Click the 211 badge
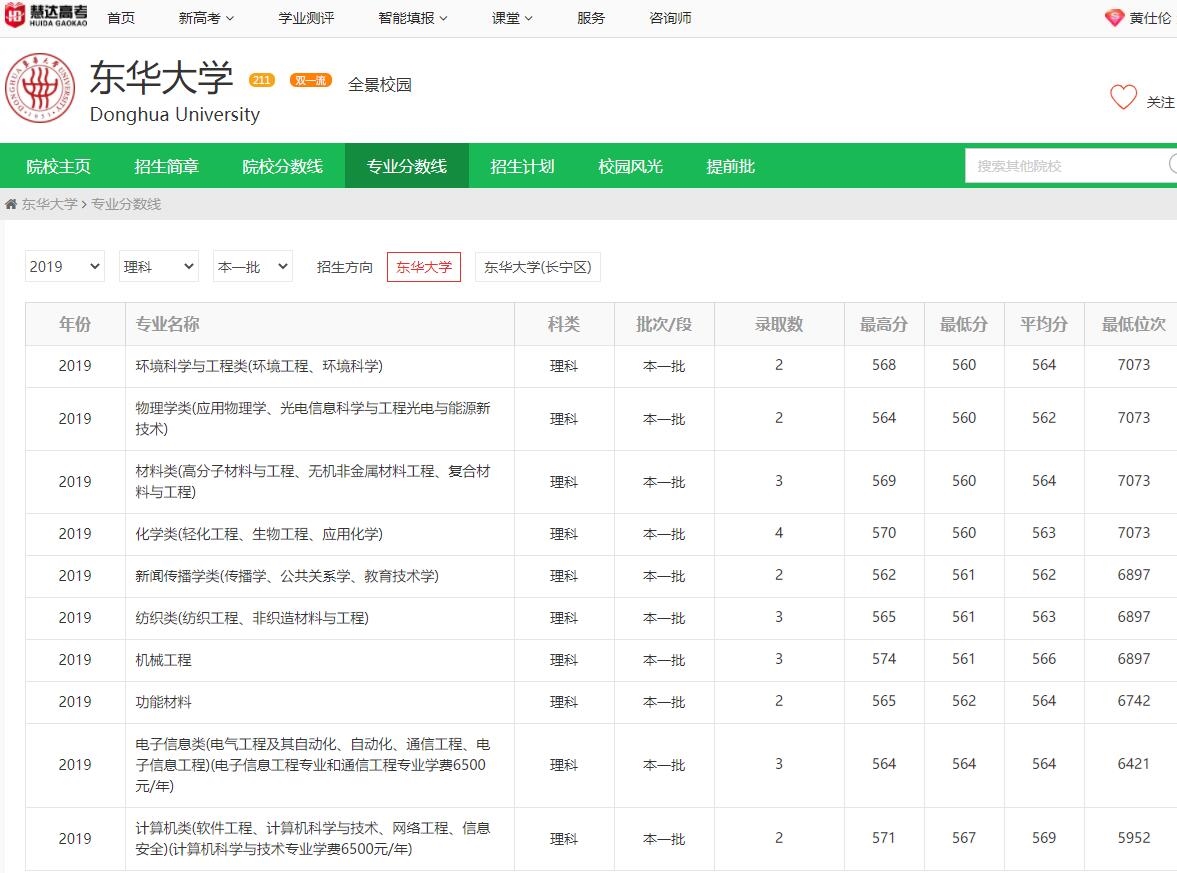This screenshot has height=873, width=1177. click(261, 80)
